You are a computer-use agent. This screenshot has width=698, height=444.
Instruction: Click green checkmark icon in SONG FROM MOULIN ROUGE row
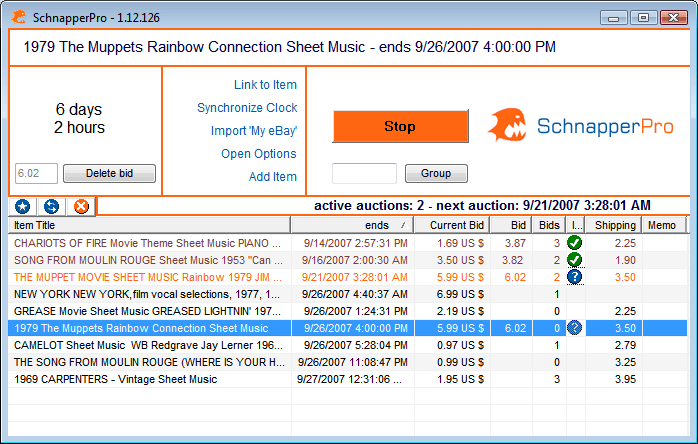575,260
